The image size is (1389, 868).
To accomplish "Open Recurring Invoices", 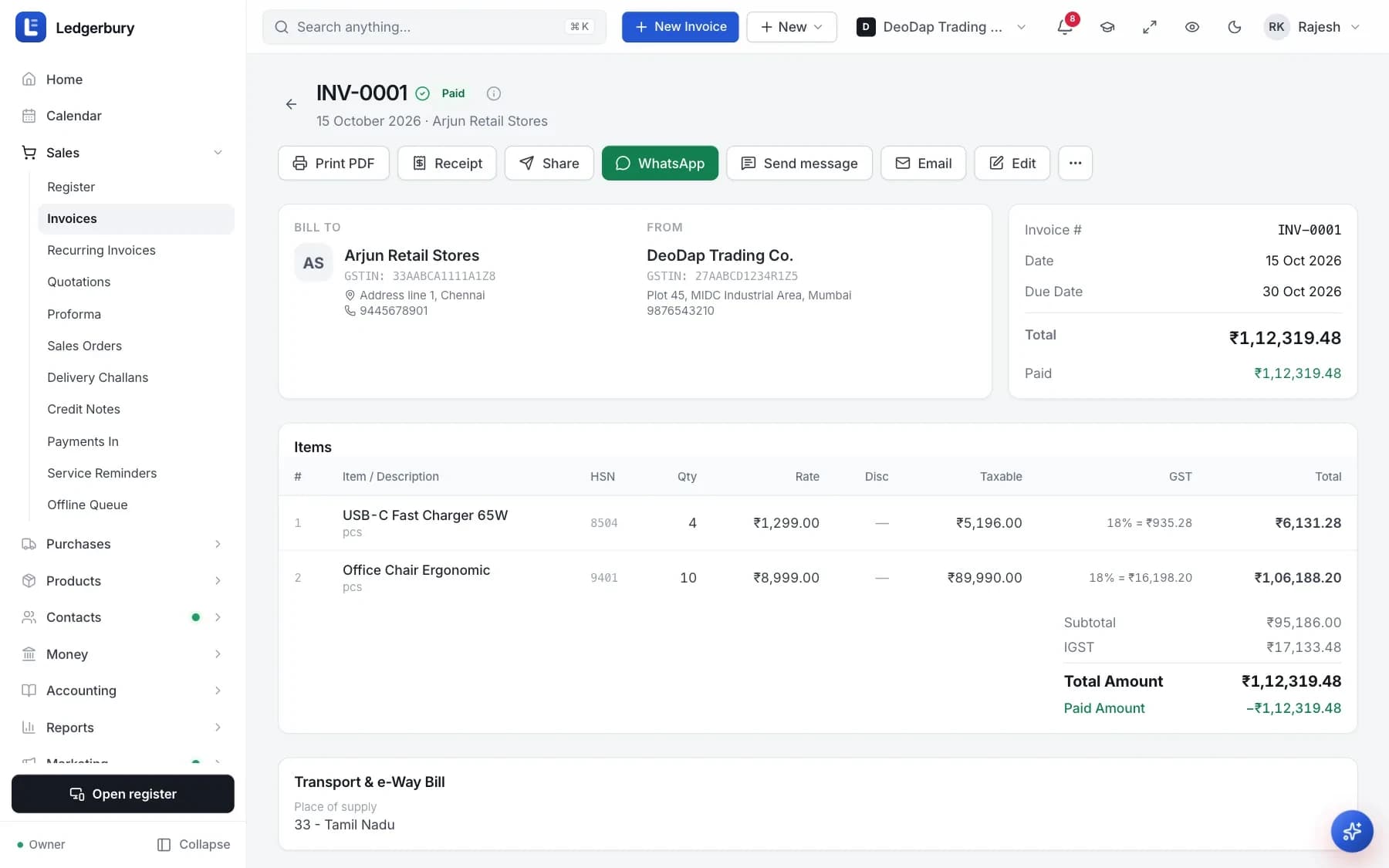I will click(x=136, y=250).
